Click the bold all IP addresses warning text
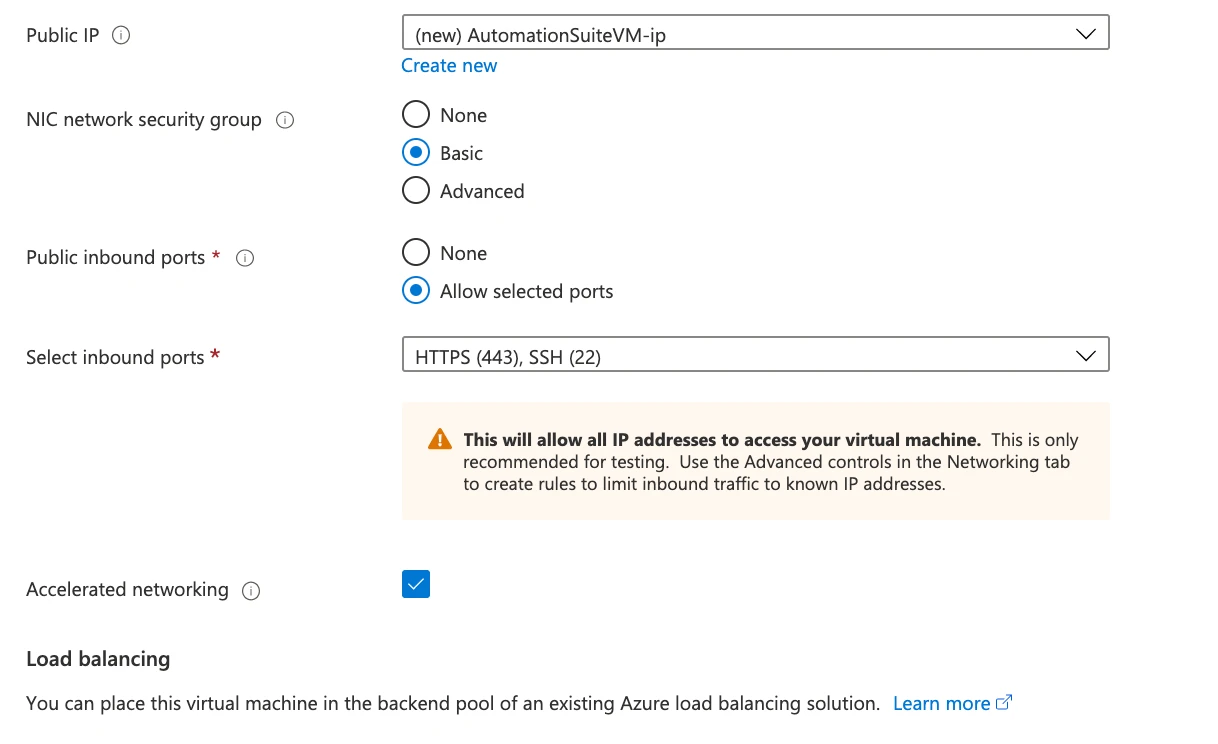 point(722,440)
